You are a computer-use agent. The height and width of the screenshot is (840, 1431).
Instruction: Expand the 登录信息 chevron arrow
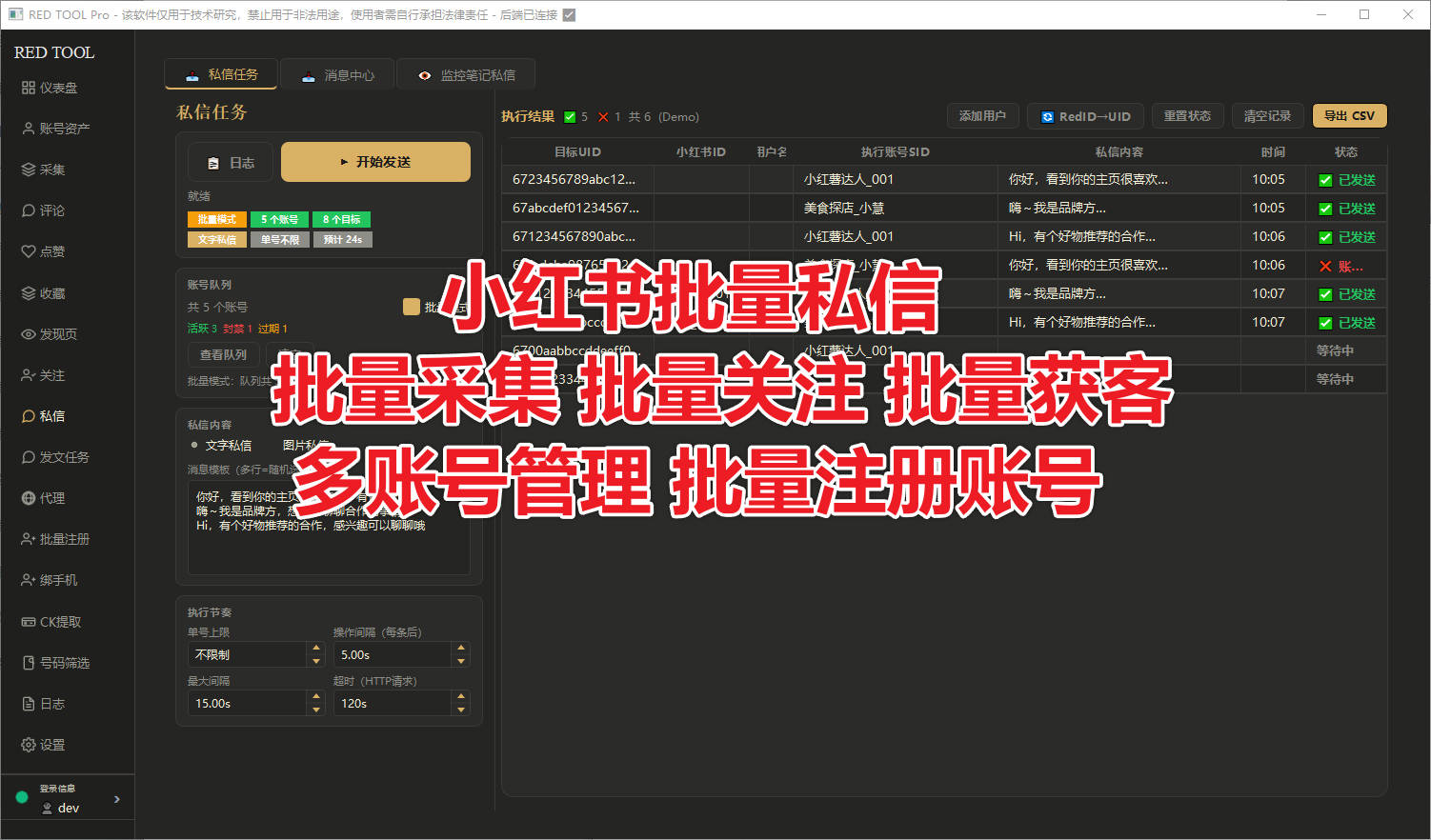point(117,799)
